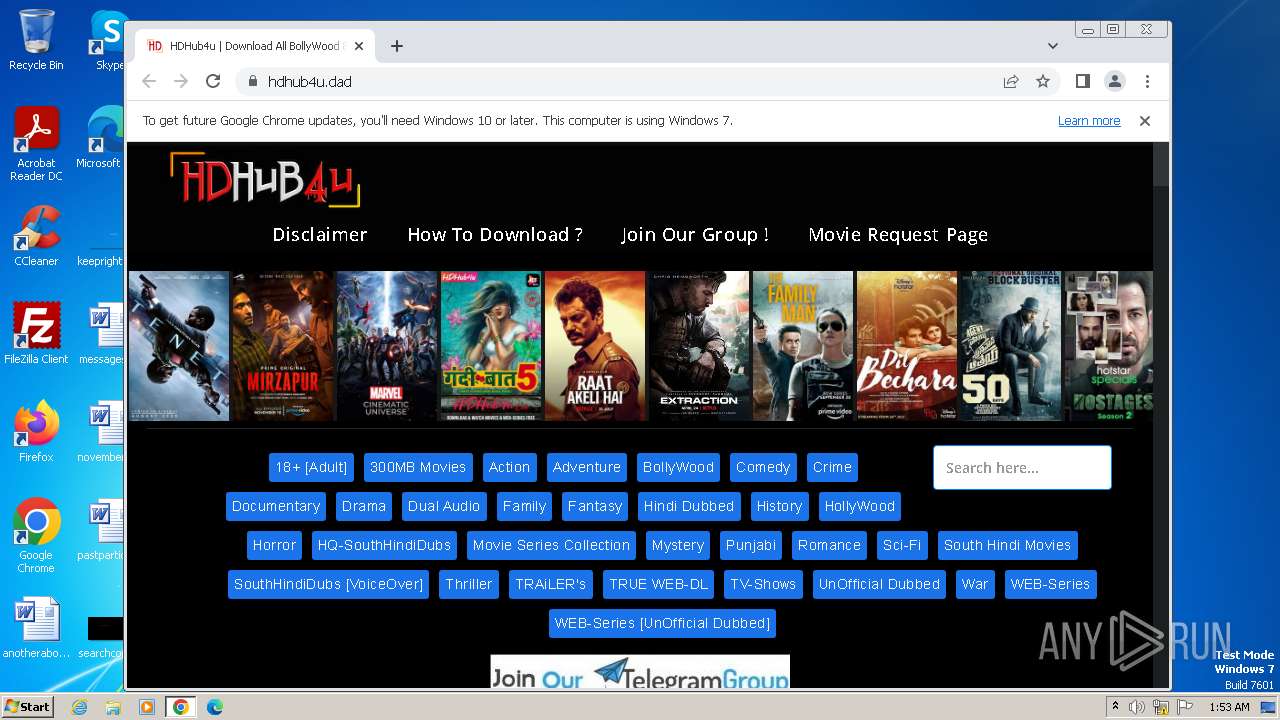Select the Documentary category
This screenshot has width=1280, height=720.
276,506
